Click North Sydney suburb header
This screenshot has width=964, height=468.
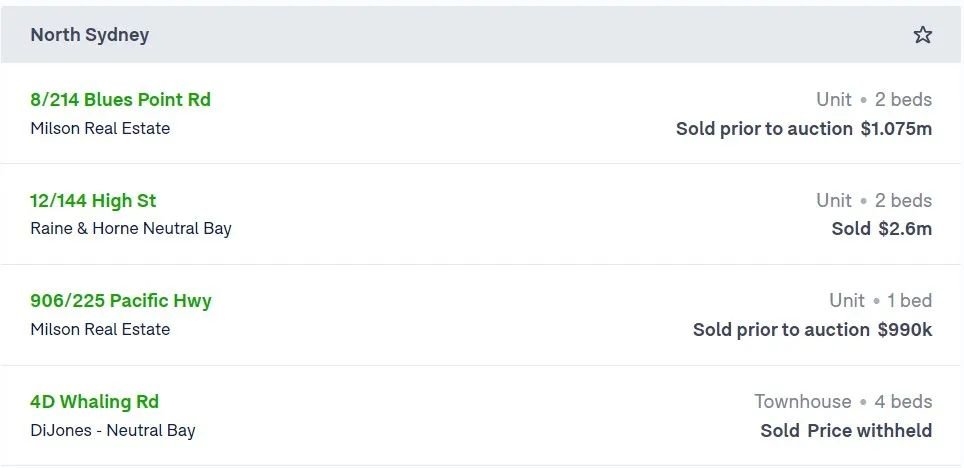pyautogui.click(x=90, y=35)
